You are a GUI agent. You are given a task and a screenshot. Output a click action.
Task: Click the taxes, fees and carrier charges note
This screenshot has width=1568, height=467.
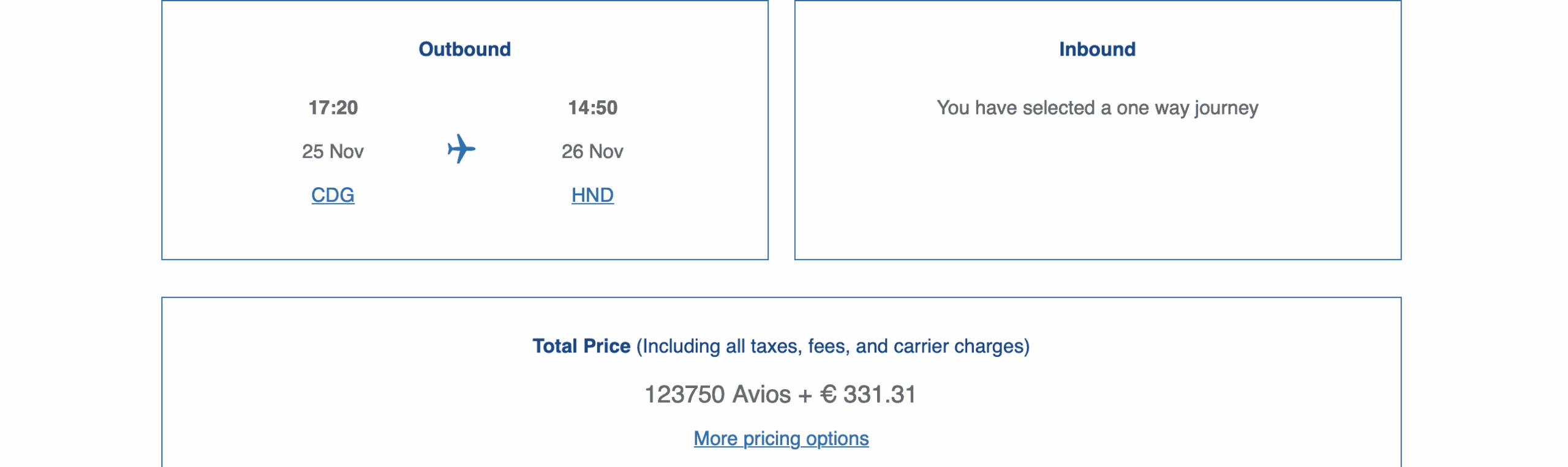[833, 346]
